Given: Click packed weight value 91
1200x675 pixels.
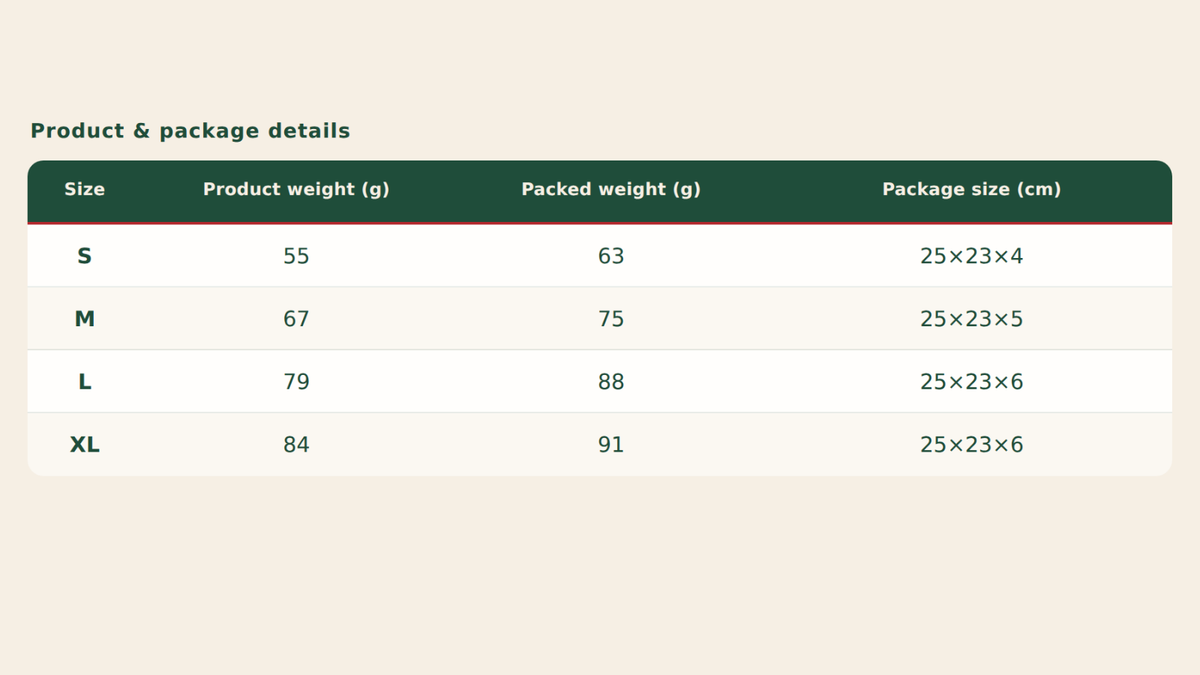Looking at the screenshot, I should [x=611, y=445].
